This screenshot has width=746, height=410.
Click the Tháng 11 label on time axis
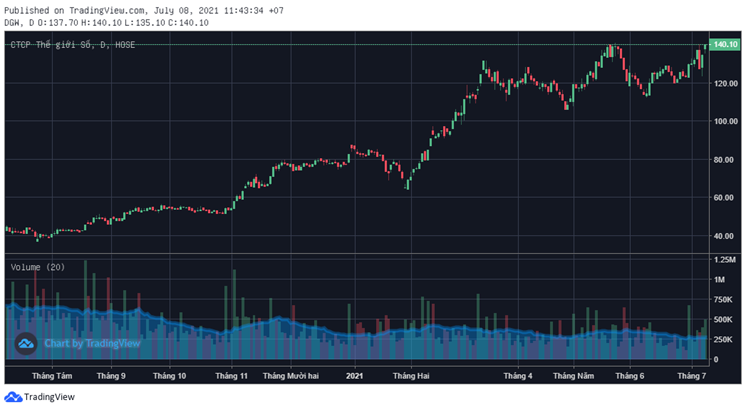click(x=231, y=376)
